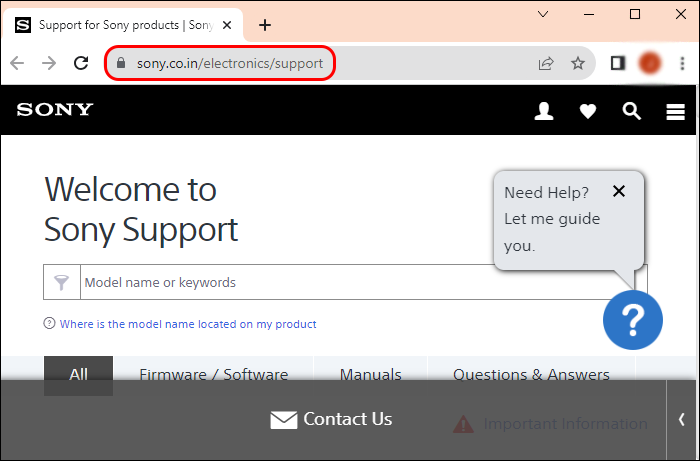Share this page from the address bar
The height and width of the screenshot is (461, 700).
(546, 63)
